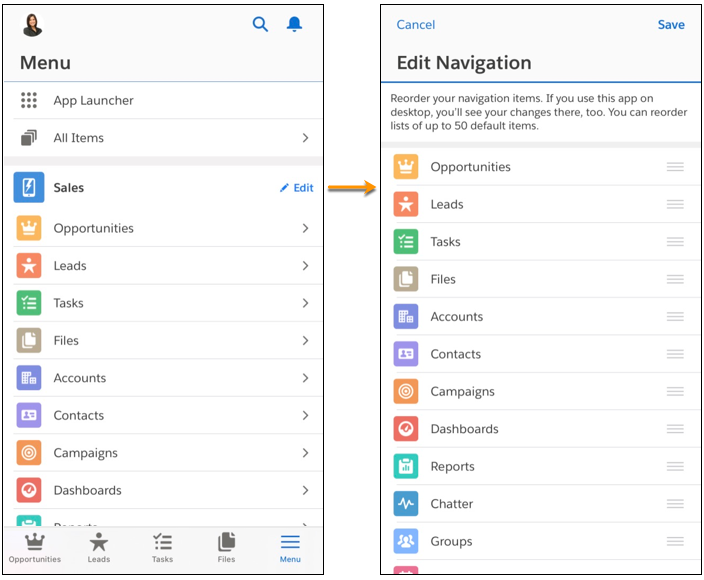Select App Launcher text label

point(93,101)
